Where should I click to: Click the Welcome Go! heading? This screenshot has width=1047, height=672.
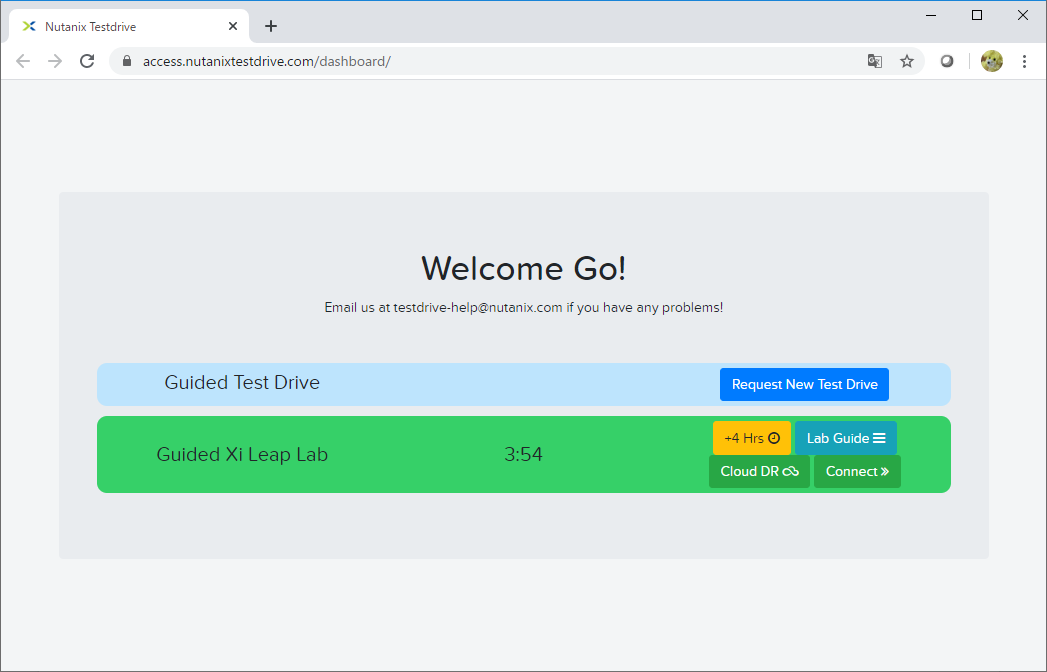pos(524,269)
